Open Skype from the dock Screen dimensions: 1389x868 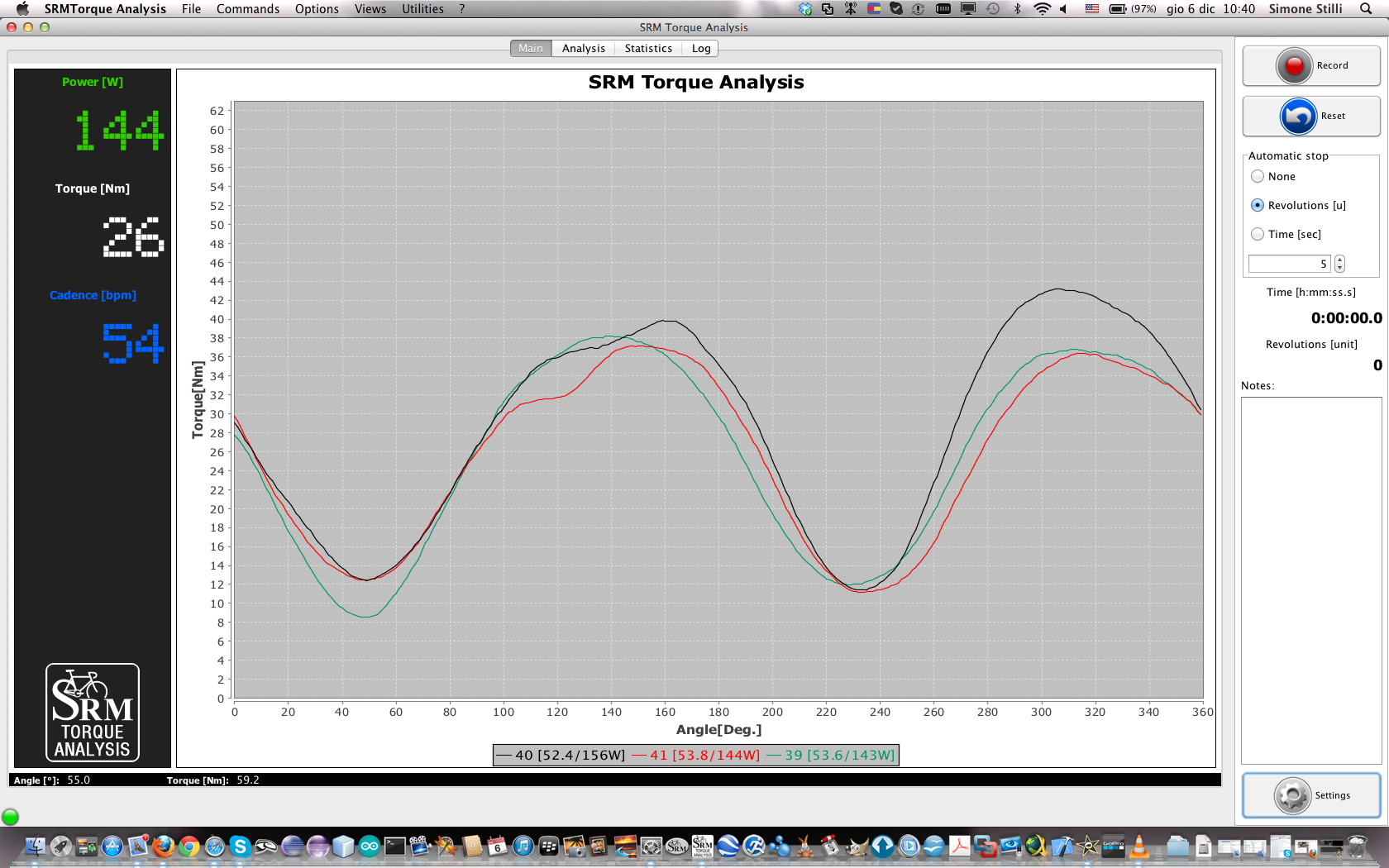[240, 846]
